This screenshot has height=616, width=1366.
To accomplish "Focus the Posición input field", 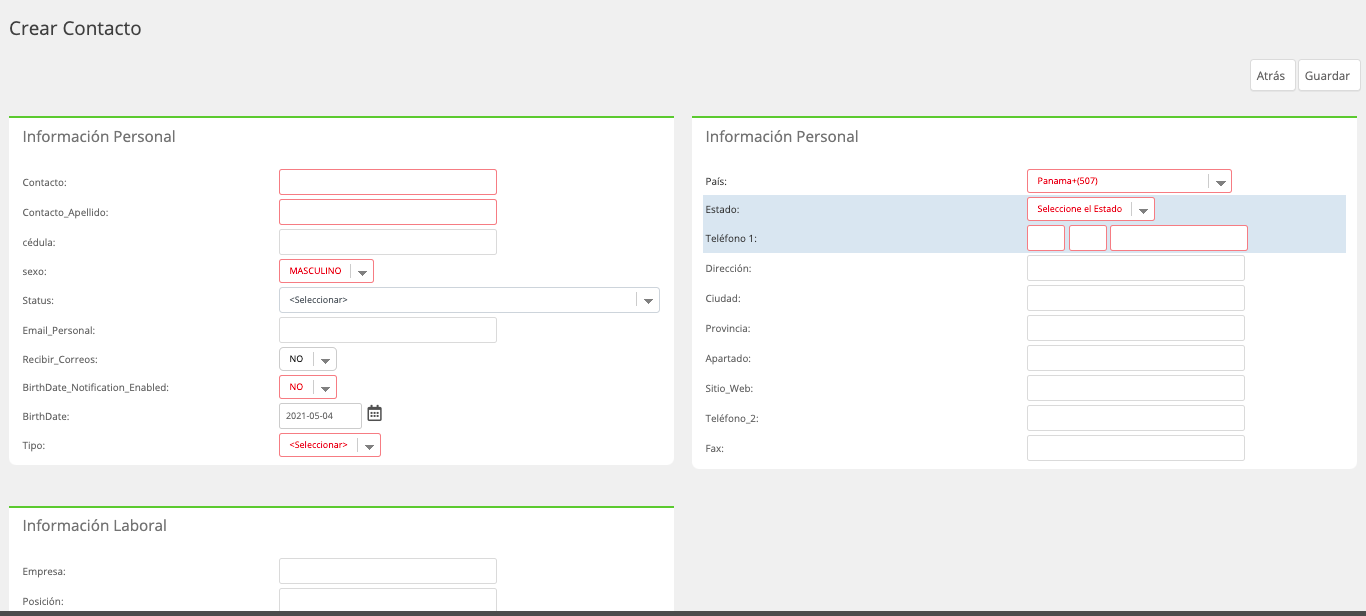I will (x=388, y=601).
